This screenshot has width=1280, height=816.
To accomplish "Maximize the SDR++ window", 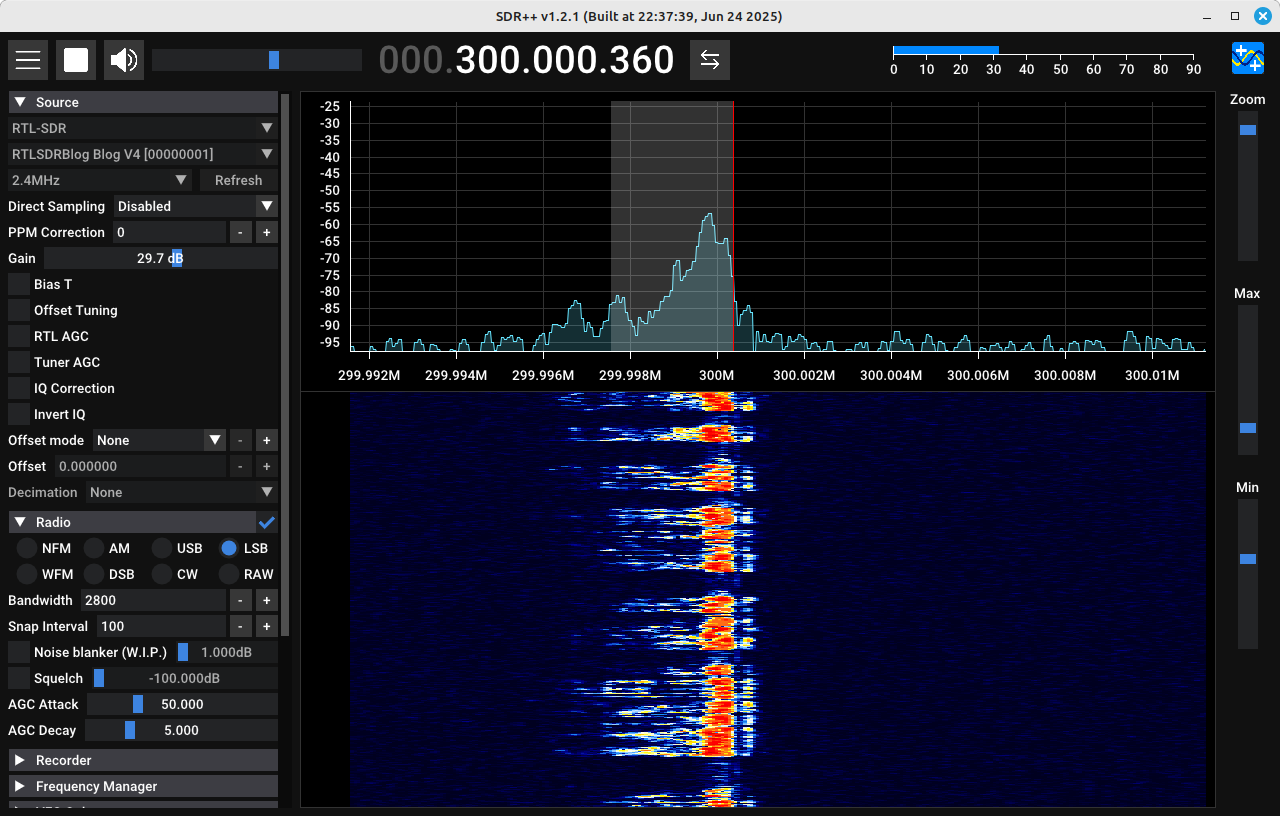I will tap(1235, 16).
